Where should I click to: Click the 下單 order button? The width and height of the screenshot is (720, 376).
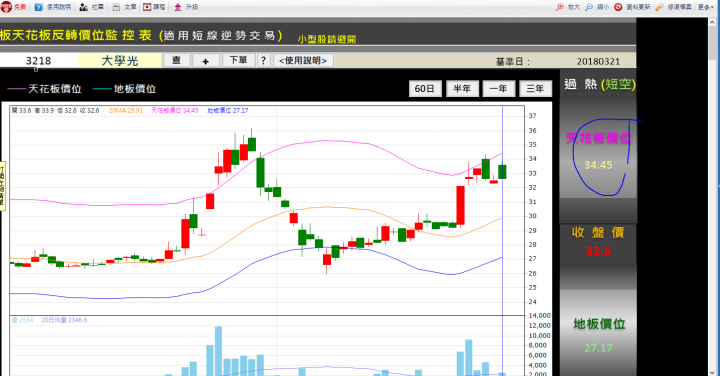tap(238, 61)
